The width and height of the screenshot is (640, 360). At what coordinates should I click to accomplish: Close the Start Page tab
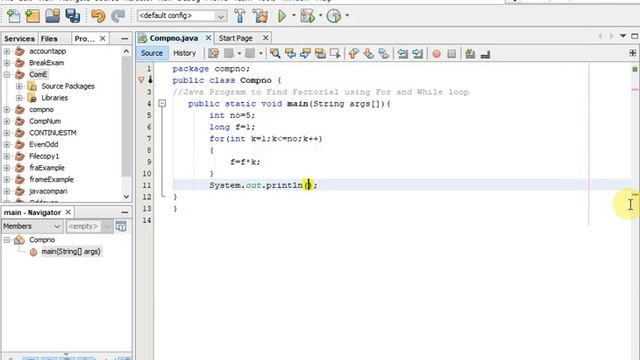click(x=265, y=38)
